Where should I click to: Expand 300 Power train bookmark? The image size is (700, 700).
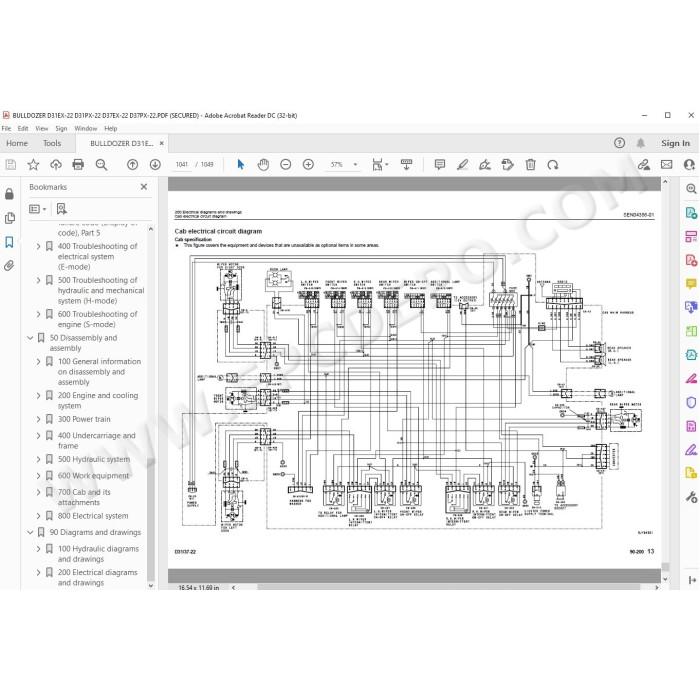38,419
